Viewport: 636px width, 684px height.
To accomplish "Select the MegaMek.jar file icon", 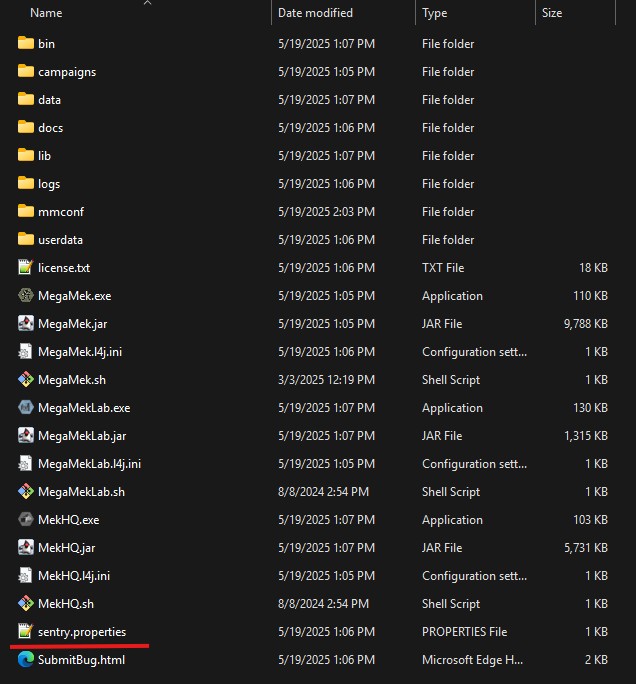I will click(x=26, y=324).
